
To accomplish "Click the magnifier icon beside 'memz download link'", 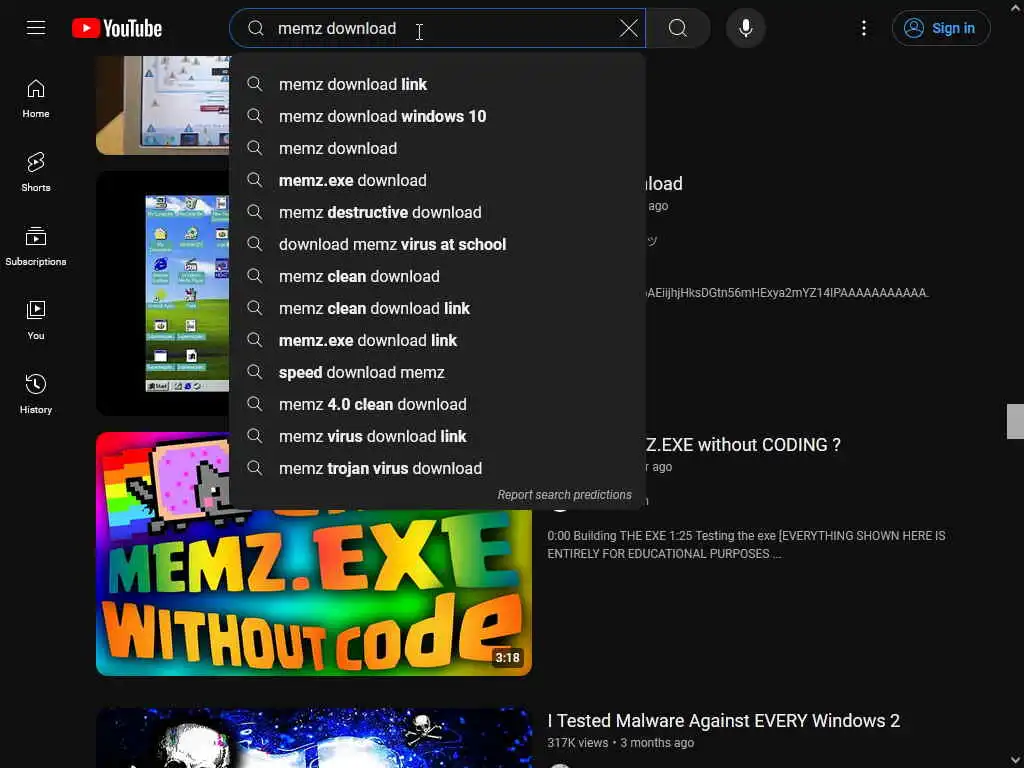I will click(x=255, y=84).
